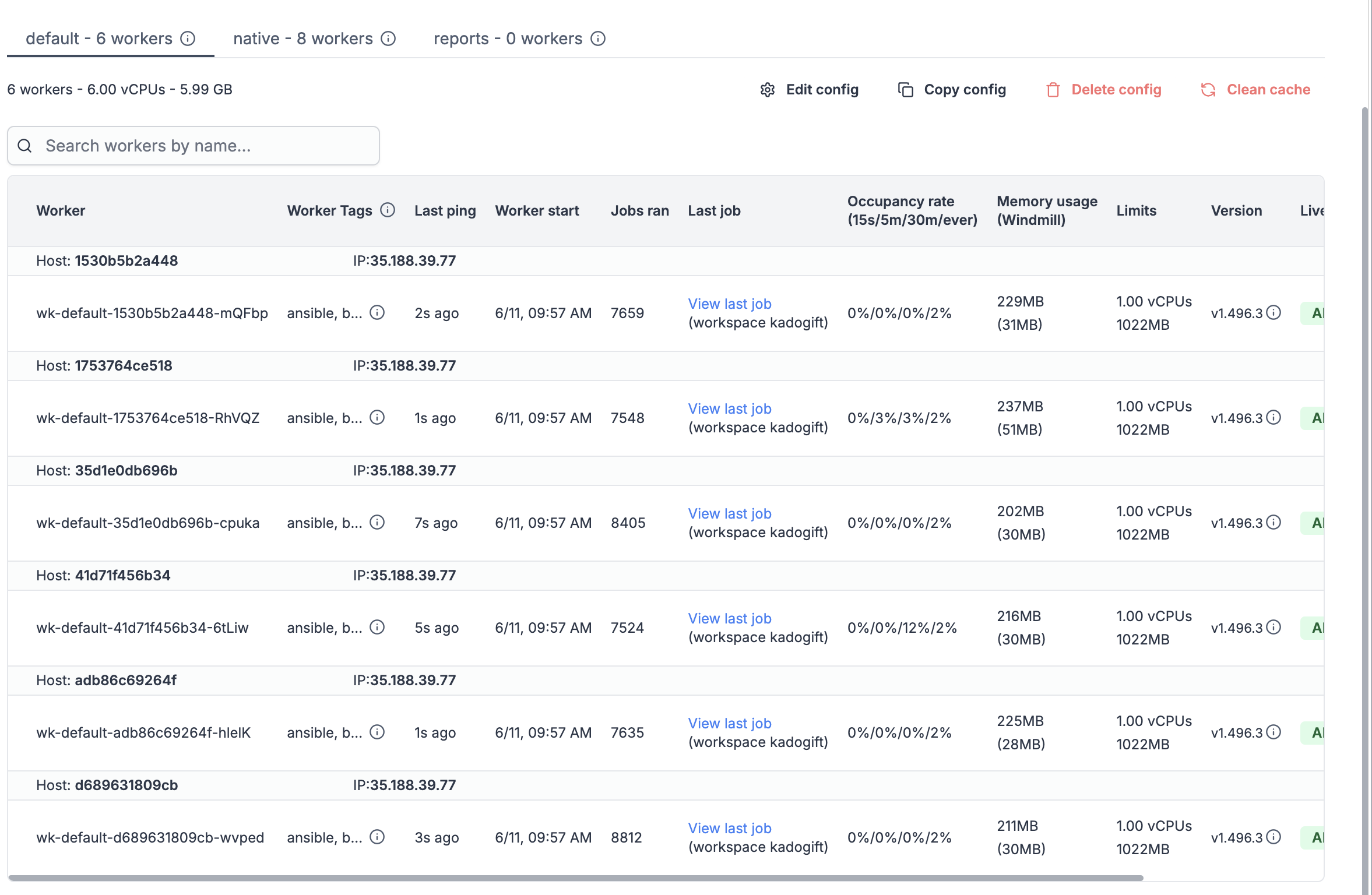Click host name 41d71f456b34
Image resolution: width=1372 pixels, height=895 pixels.
click(122, 575)
